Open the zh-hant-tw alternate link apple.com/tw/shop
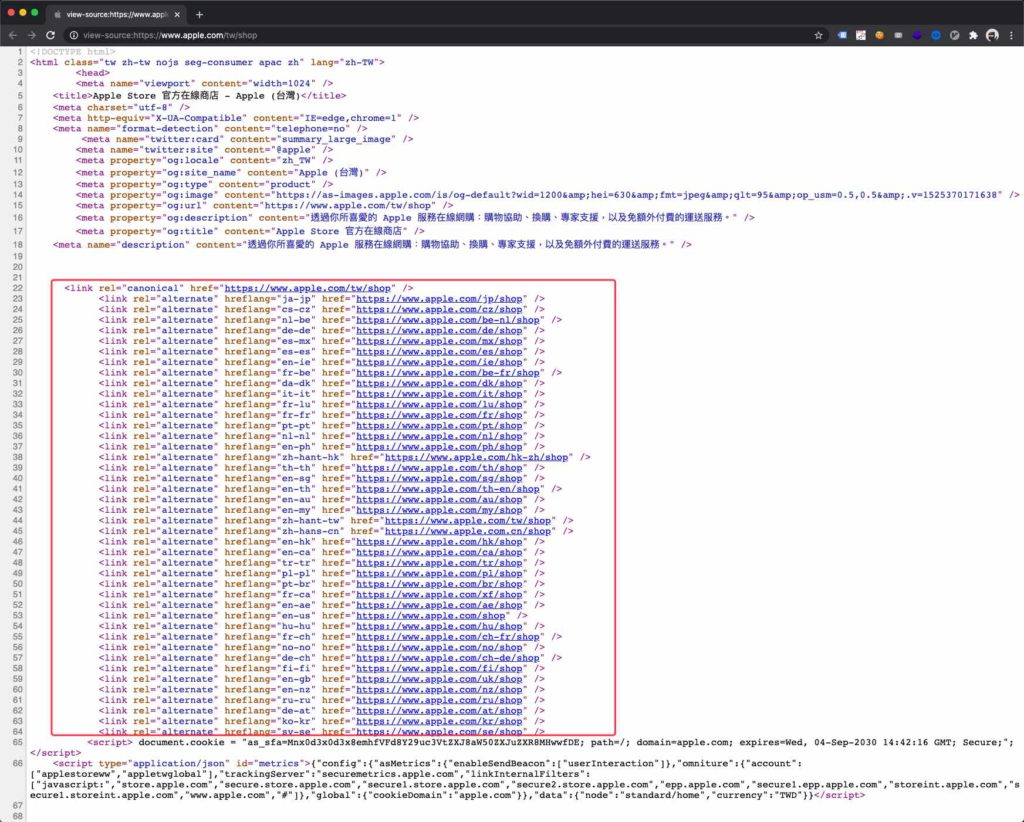The height and width of the screenshot is (822, 1024). point(468,520)
